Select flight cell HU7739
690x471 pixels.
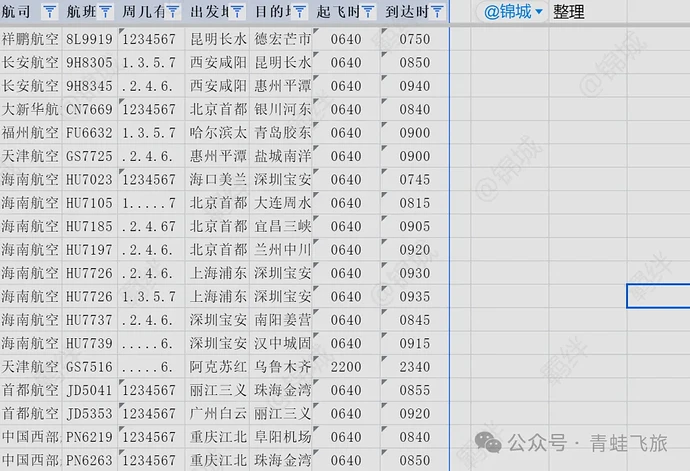(90, 343)
